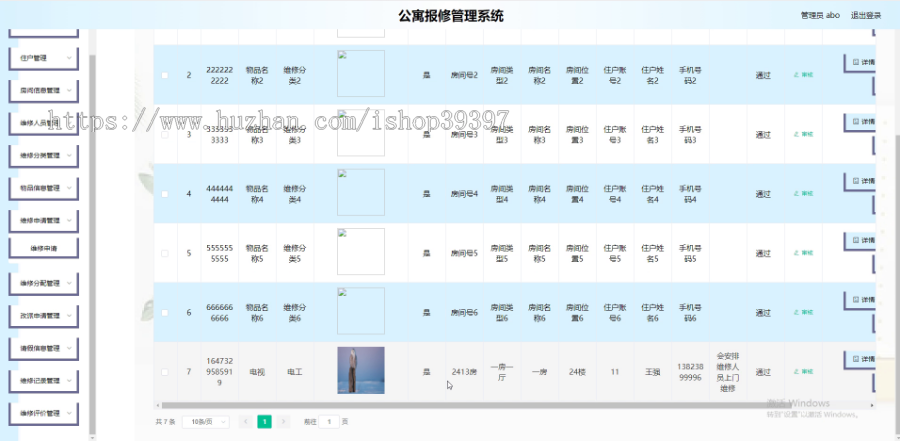Click broken image placeholder in row 2

[x=360, y=74]
